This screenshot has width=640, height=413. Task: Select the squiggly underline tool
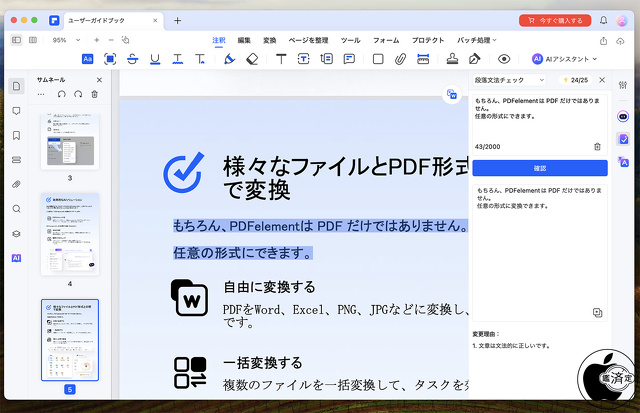(x=177, y=59)
